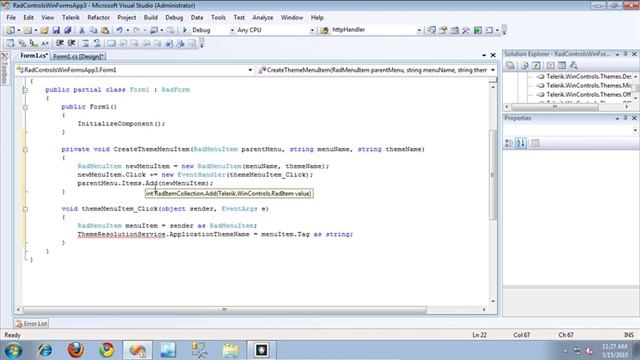The height and width of the screenshot is (360, 640).
Task: Open the Error List tab
Action: coord(31,324)
